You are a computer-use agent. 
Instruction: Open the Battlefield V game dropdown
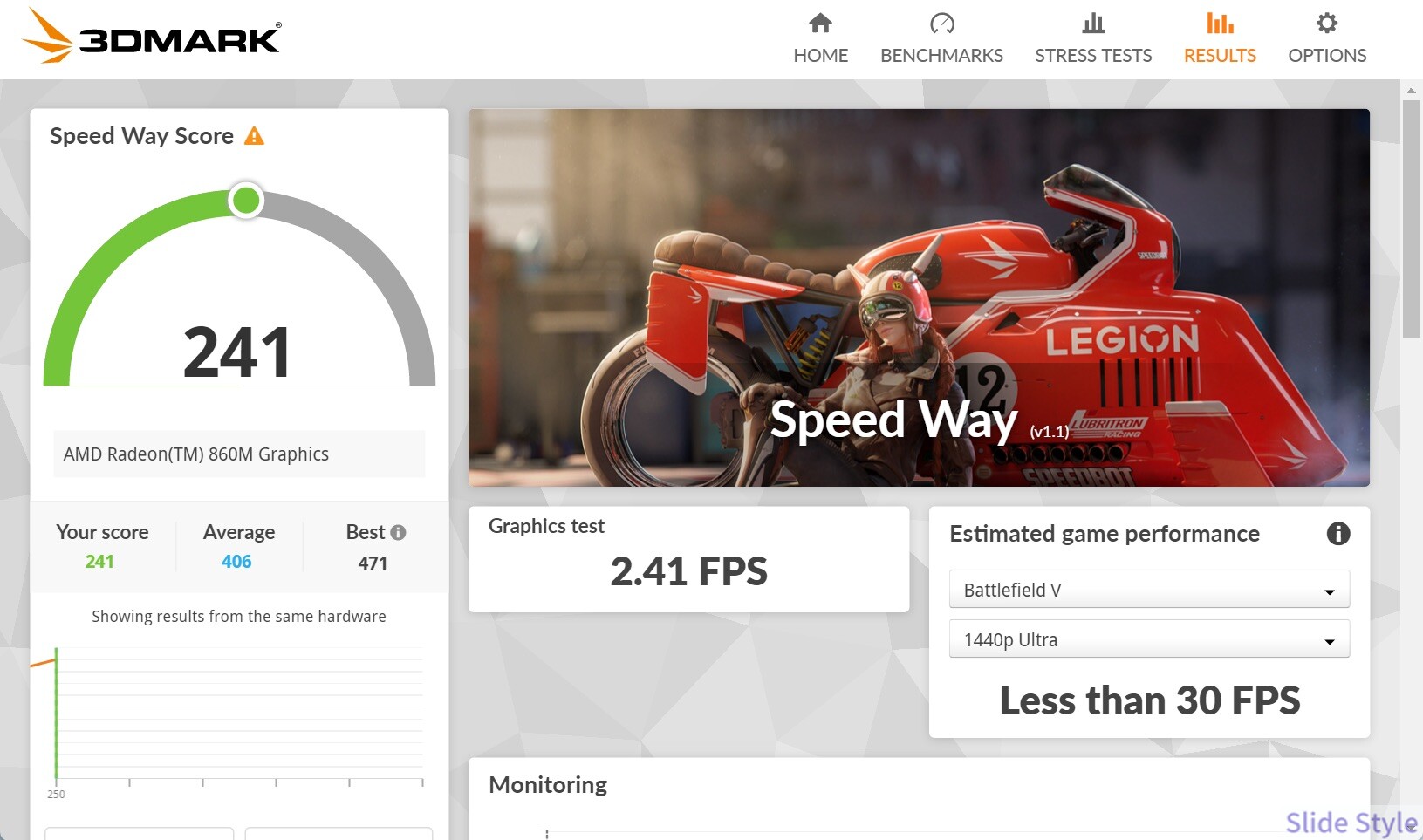1149,590
